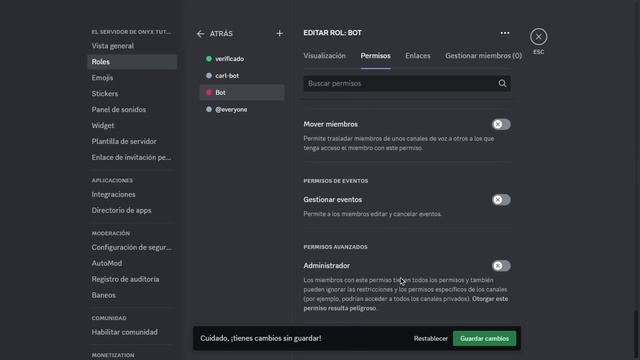This screenshot has height=360, width=640.
Task: Select the Bot role in list
Action: point(242,93)
